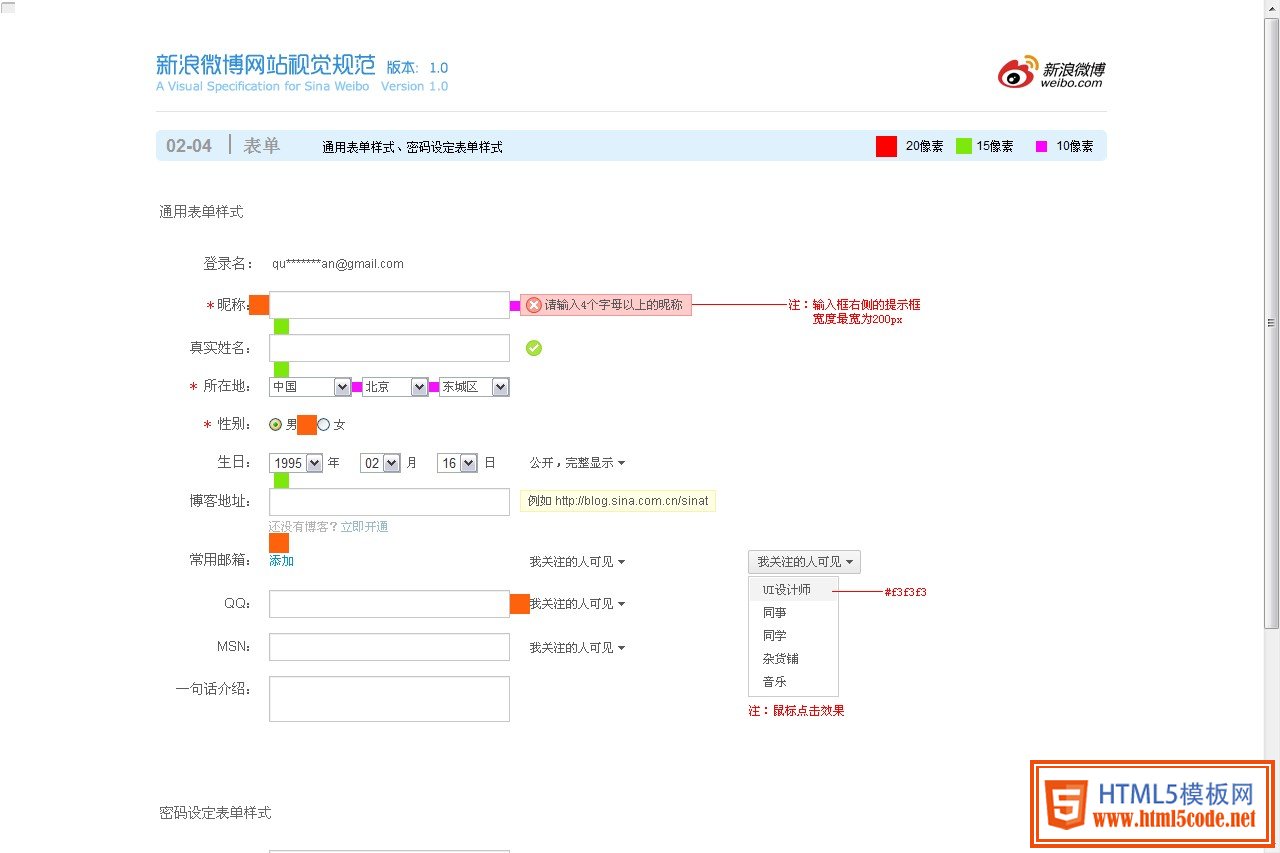Click the 例如 http://blog.sina.com.cn/sinat hint box

click(x=618, y=501)
